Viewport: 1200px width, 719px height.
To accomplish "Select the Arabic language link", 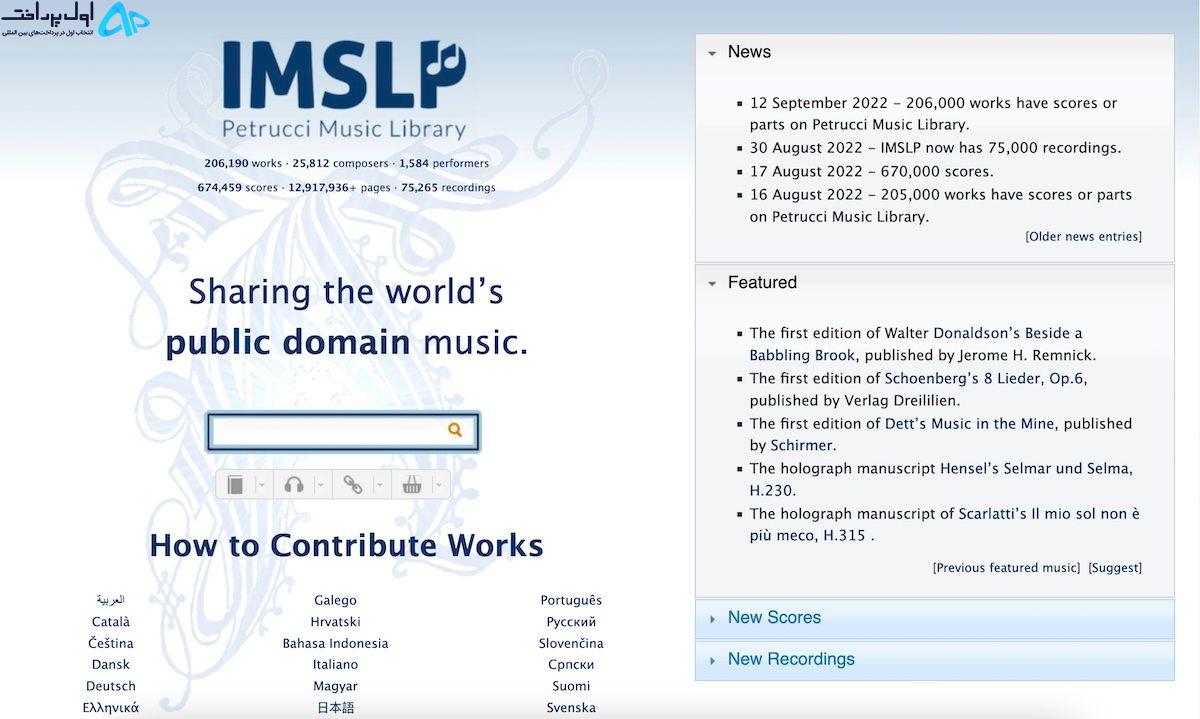I will pos(111,600).
